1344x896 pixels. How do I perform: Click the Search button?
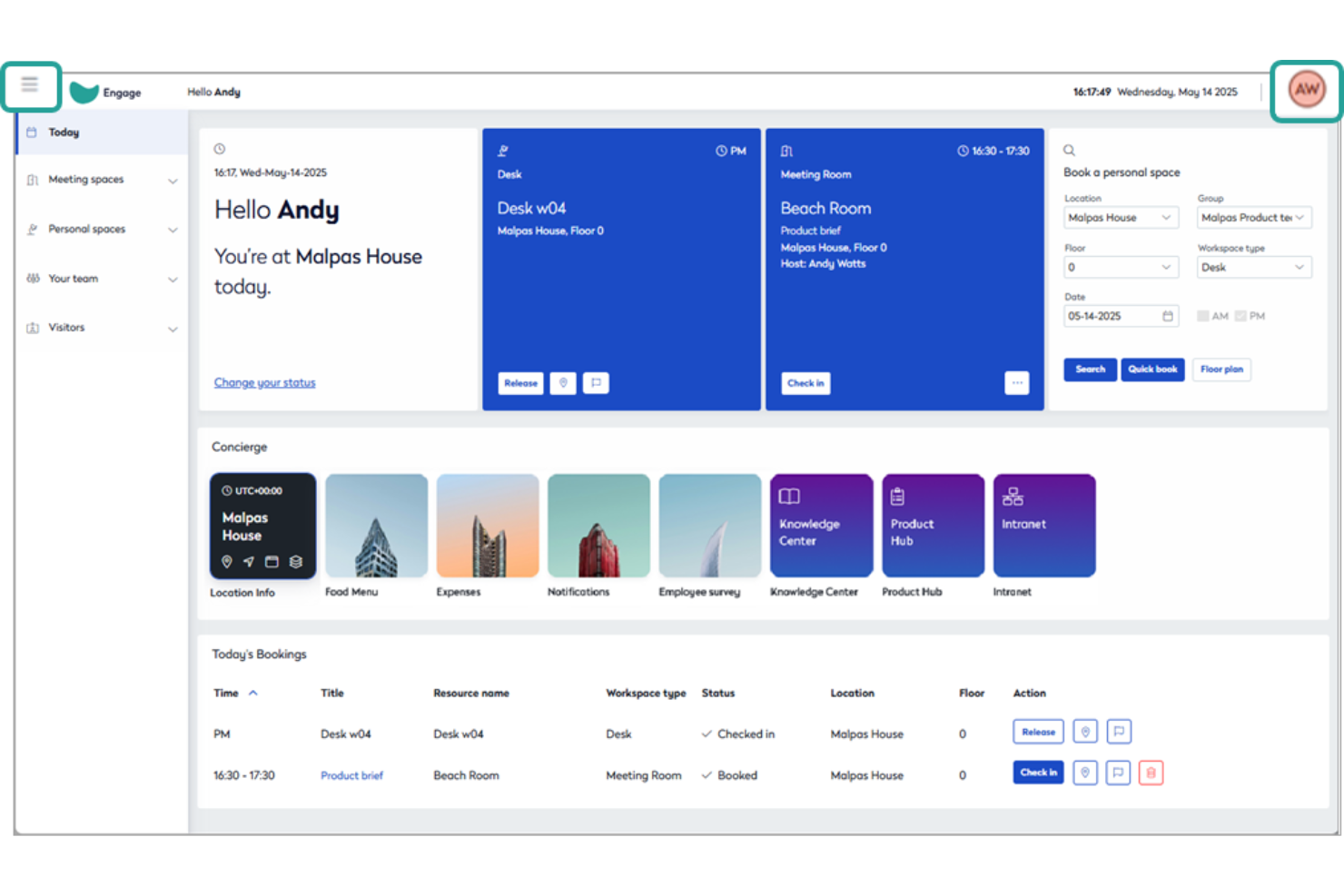pos(1091,369)
